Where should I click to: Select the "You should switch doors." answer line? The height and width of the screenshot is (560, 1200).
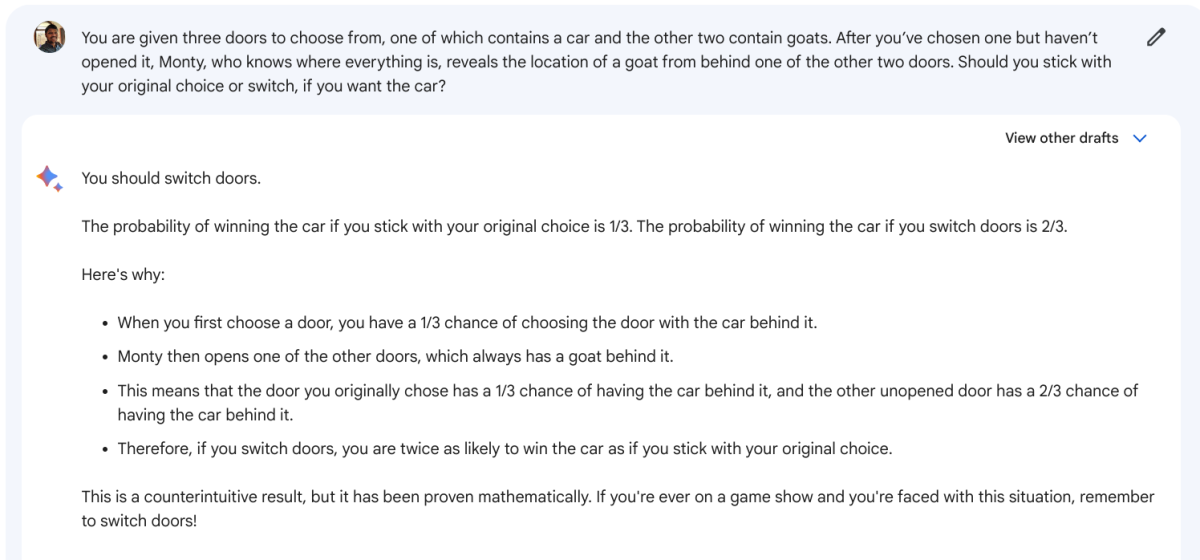tap(171, 178)
